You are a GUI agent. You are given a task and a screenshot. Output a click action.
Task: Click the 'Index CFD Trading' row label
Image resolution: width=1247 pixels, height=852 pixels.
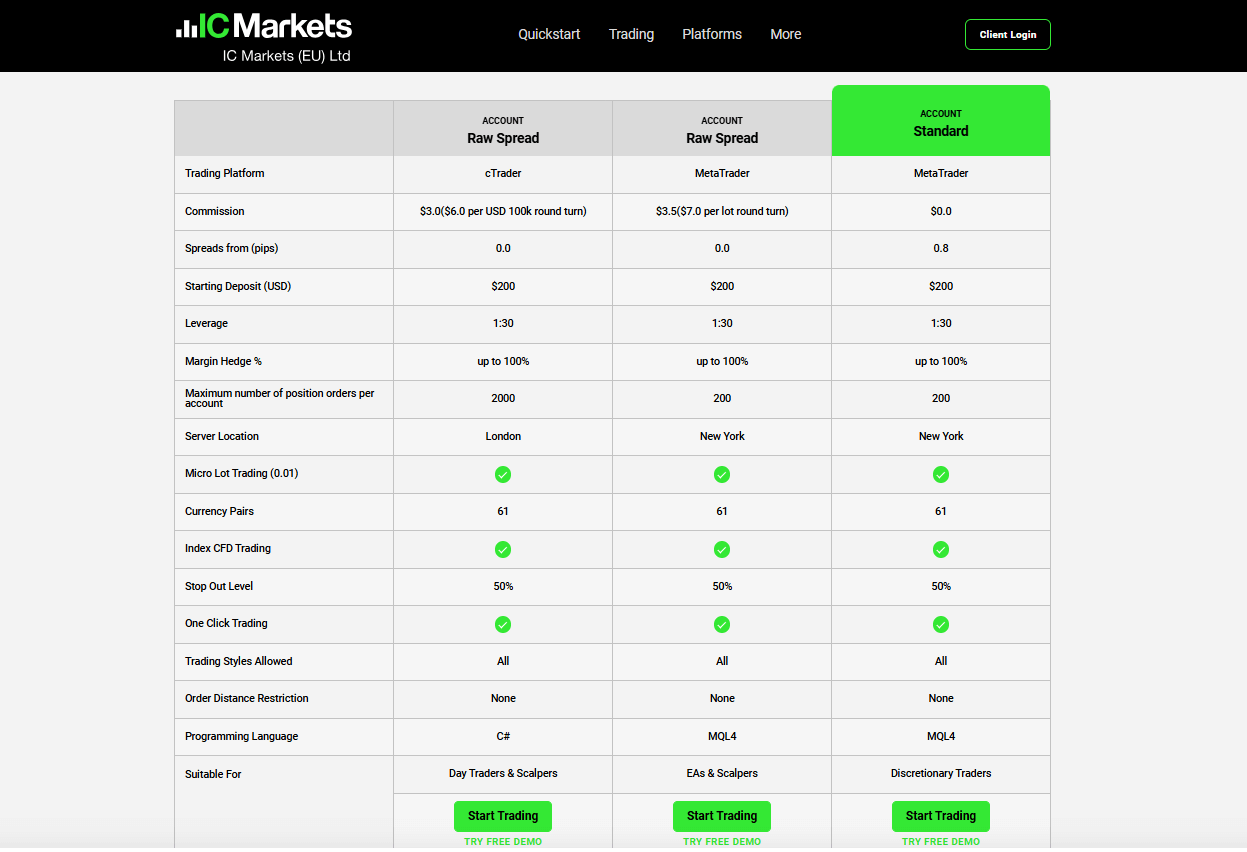coord(228,549)
